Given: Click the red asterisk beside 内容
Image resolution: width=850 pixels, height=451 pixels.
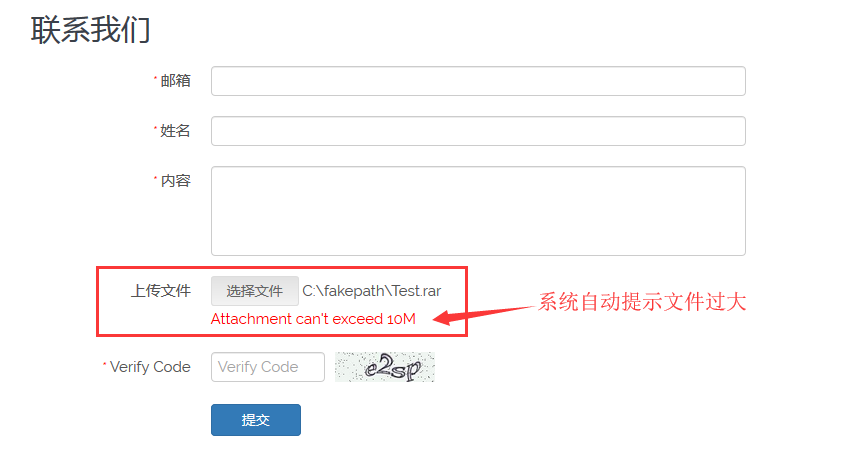Looking at the screenshot, I should click(x=156, y=178).
